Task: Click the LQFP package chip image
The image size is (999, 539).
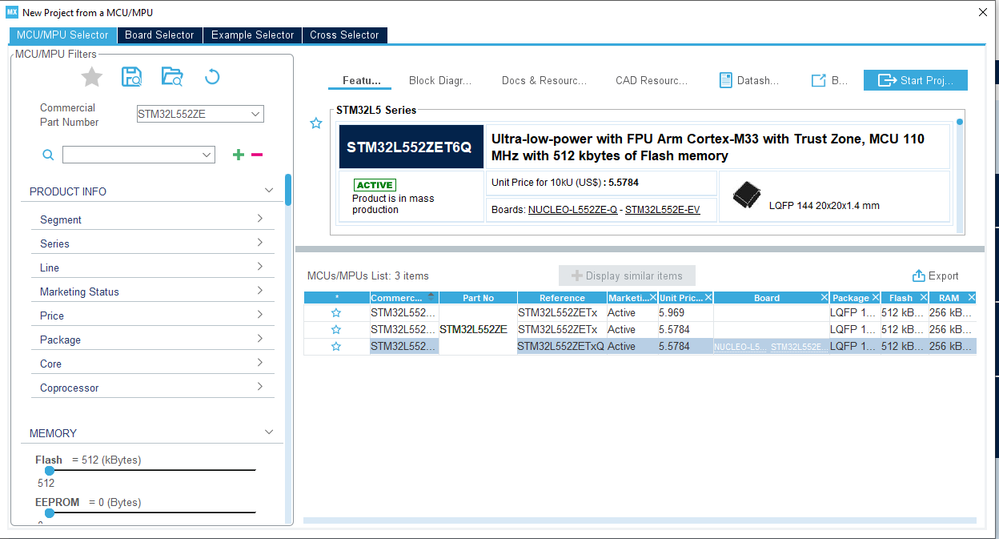Action: click(x=746, y=195)
